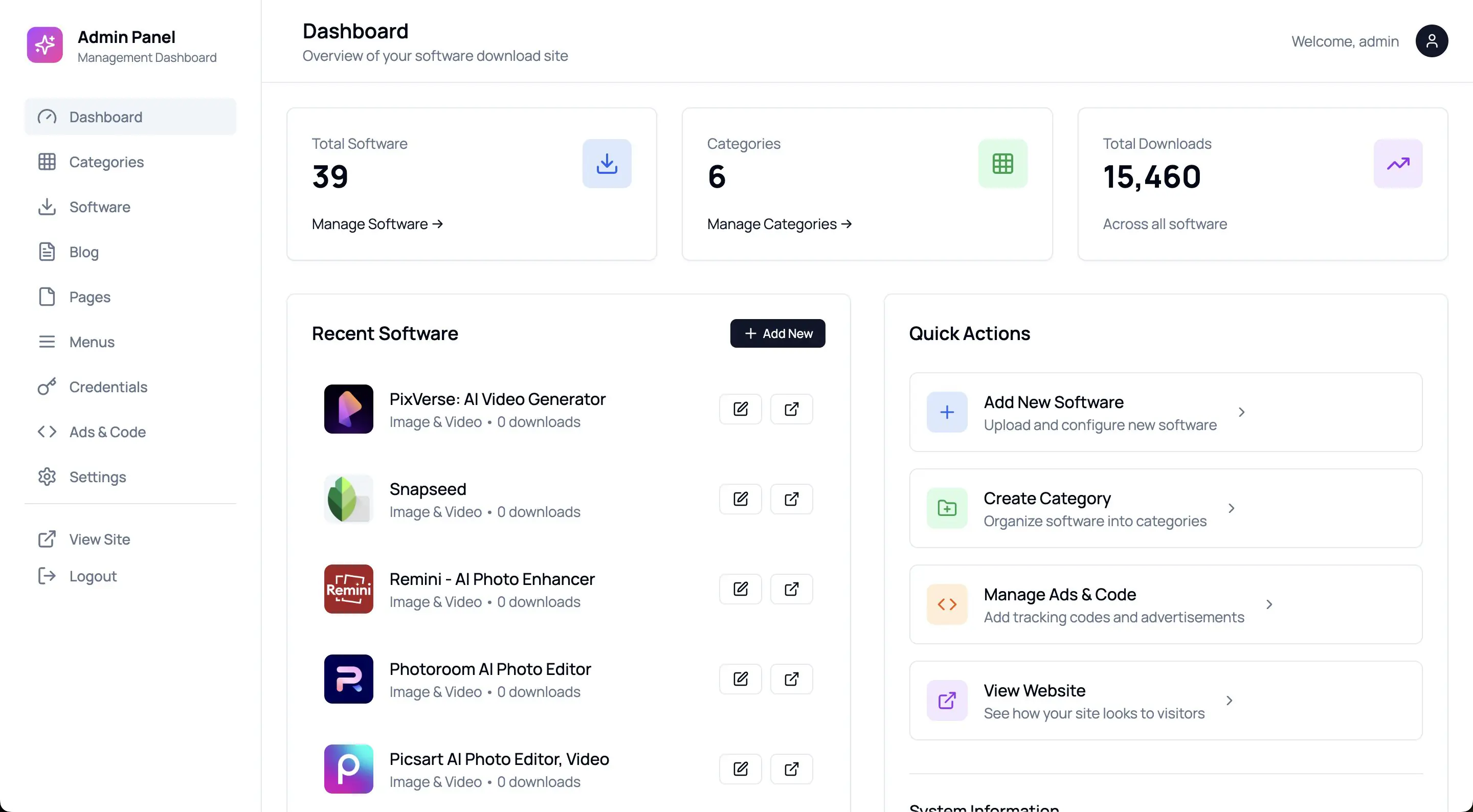
Task: Open Settings from the sidebar
Action: [97, 477]
